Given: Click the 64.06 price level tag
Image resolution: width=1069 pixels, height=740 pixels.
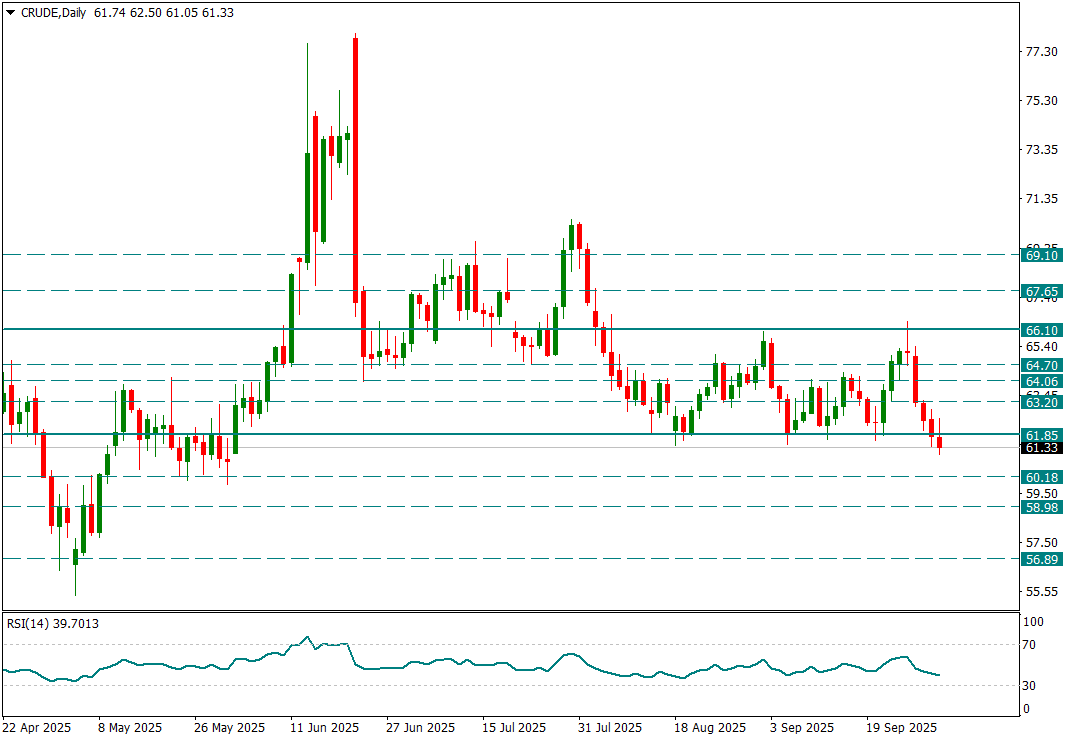Looking at the screenshot, I should point(1042,381).
